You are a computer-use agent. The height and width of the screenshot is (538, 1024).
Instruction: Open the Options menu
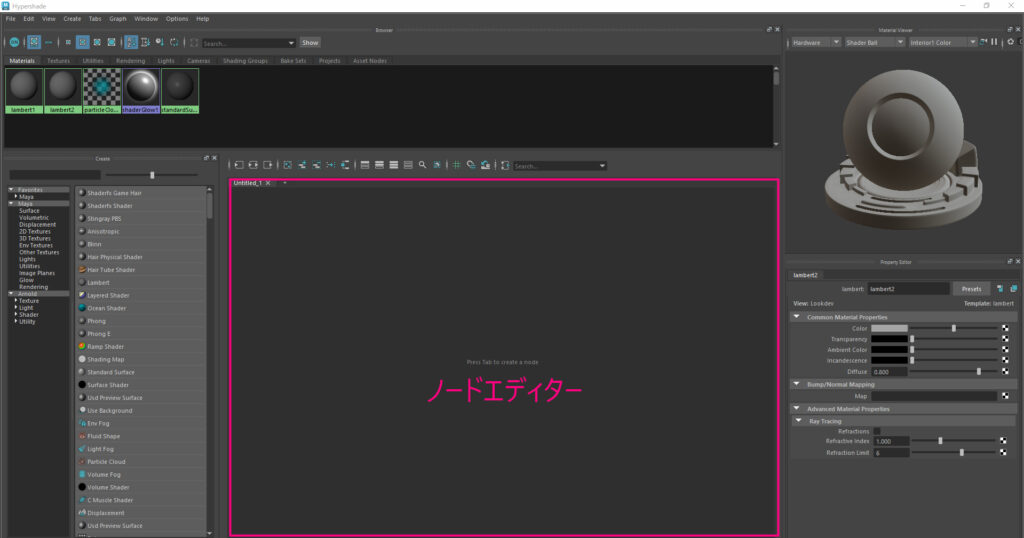click(177, 19)
